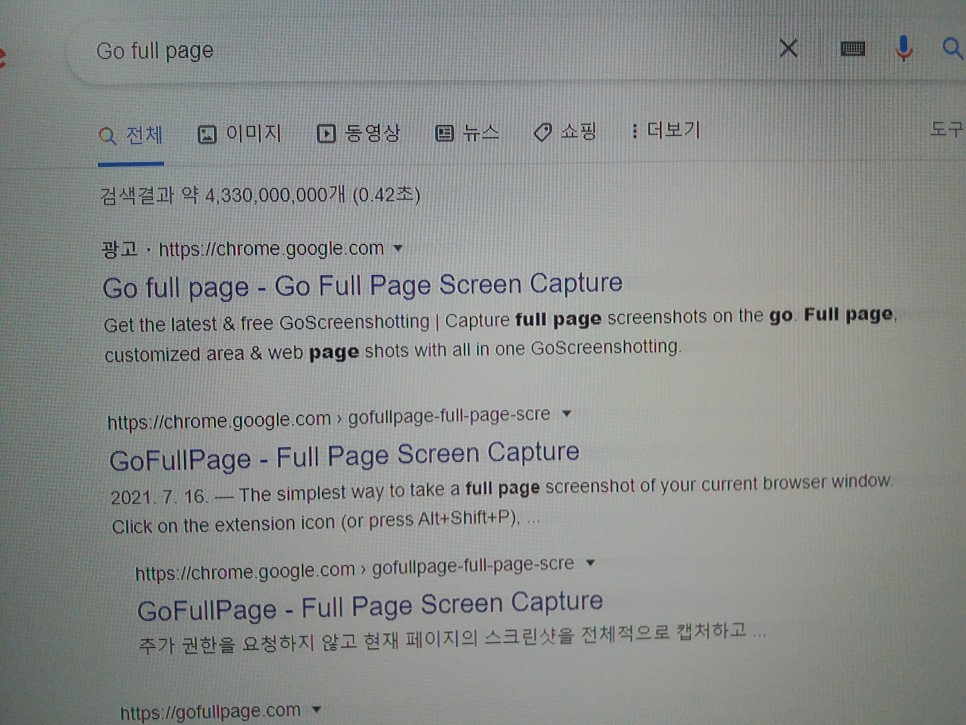Switch to the 이미지 (Images) tab

pyautogui.click(x=239, y=133)
